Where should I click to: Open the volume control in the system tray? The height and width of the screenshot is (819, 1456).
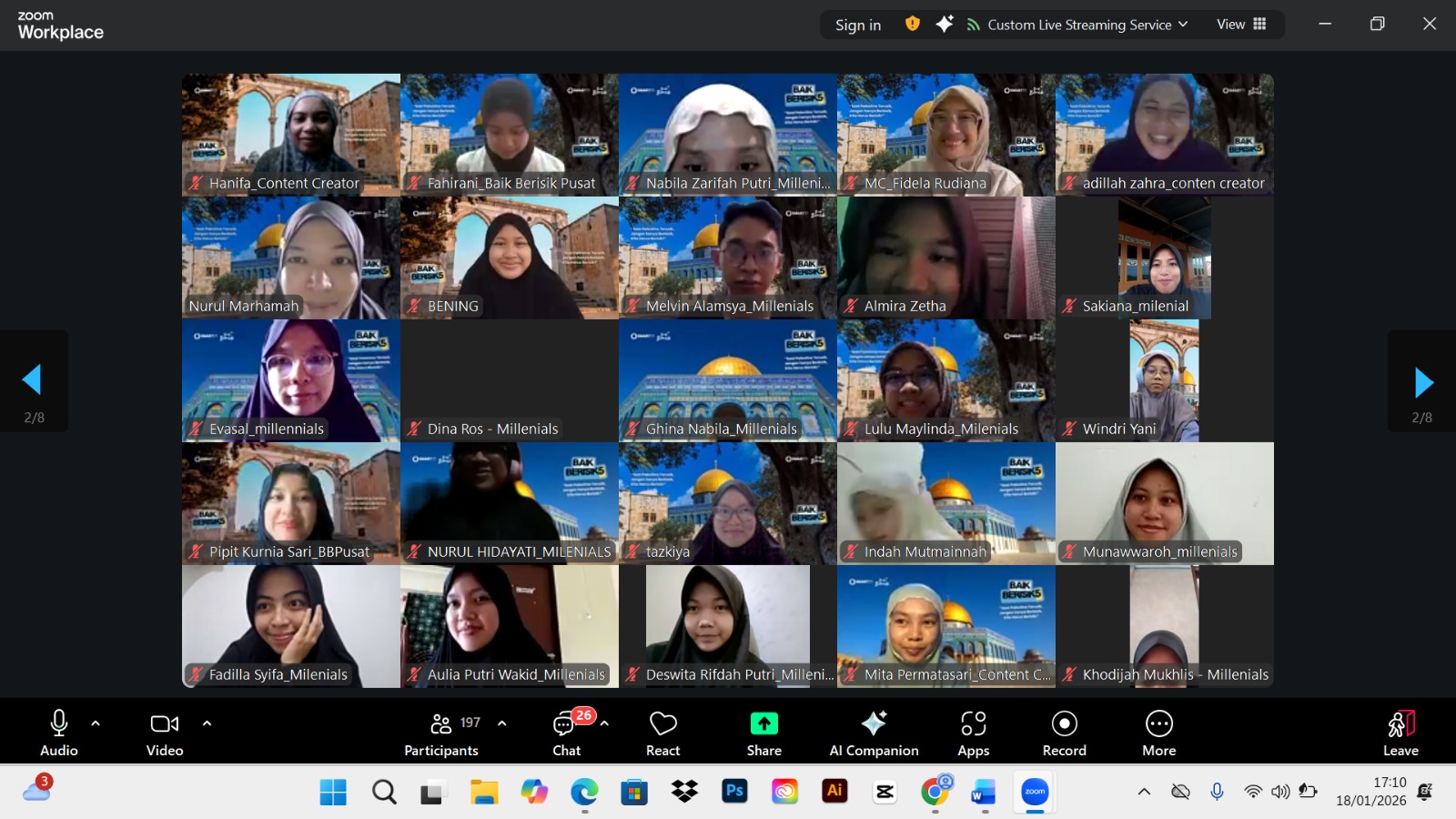1282,793
